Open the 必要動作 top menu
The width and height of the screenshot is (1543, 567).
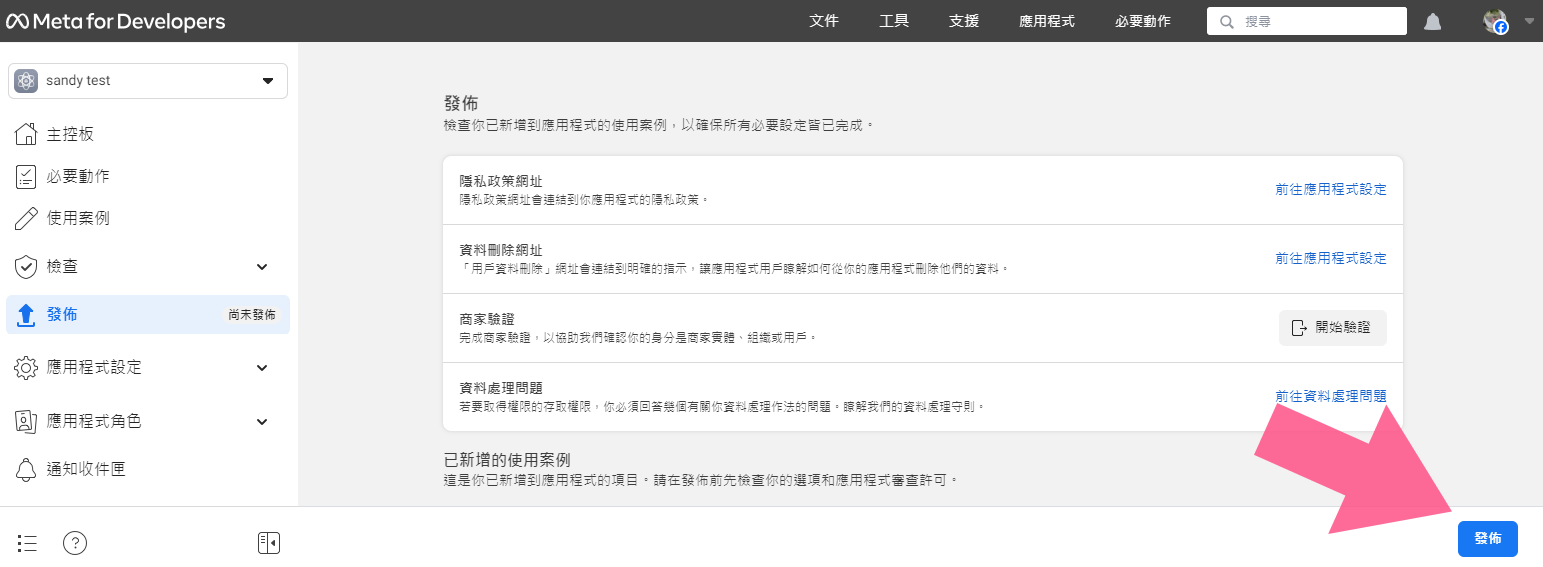(x=1143, y=21)
